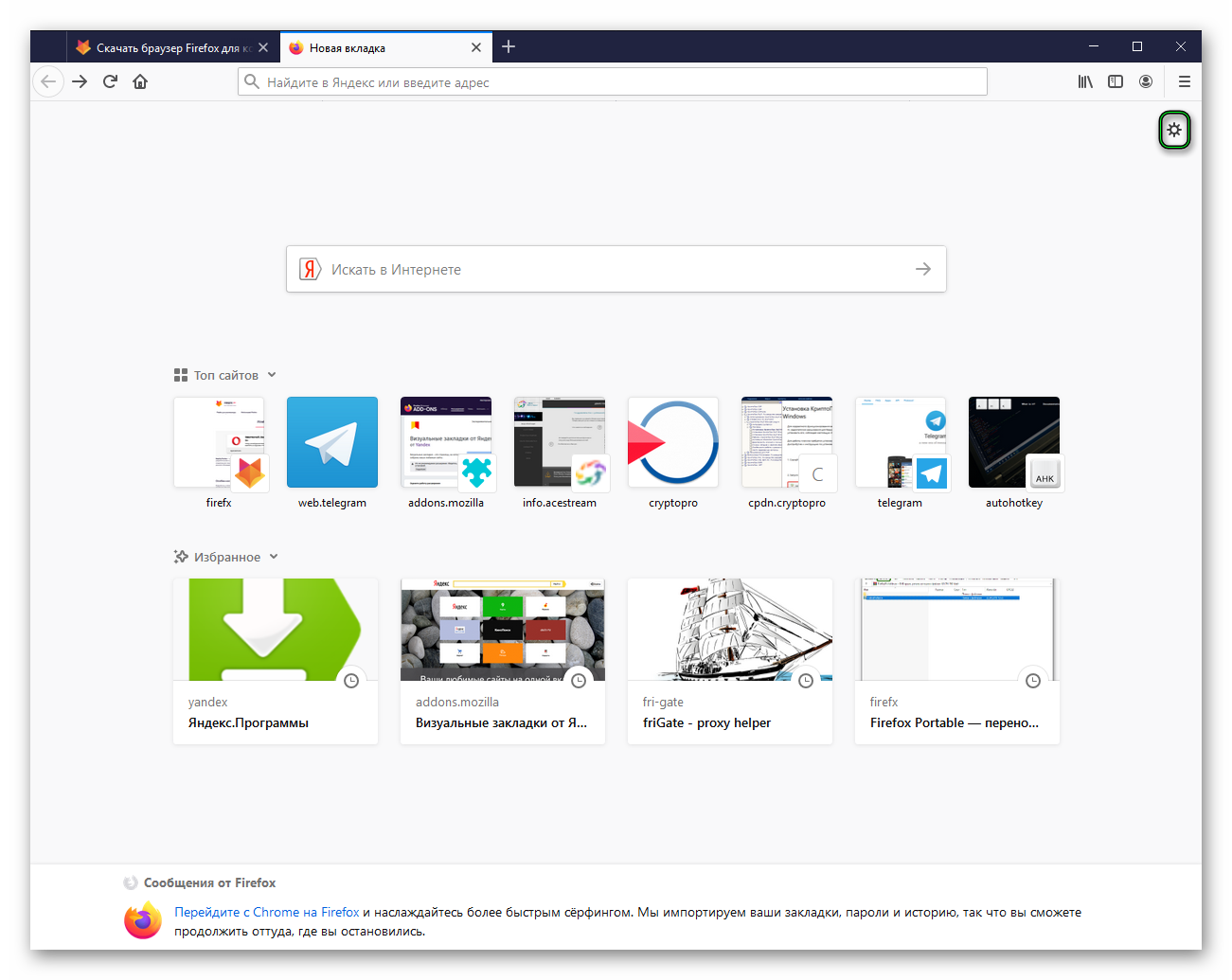Open the Library bookmarks panel
The width and height of the screenshot is (1232, 980).
[x=1085, y=81]
